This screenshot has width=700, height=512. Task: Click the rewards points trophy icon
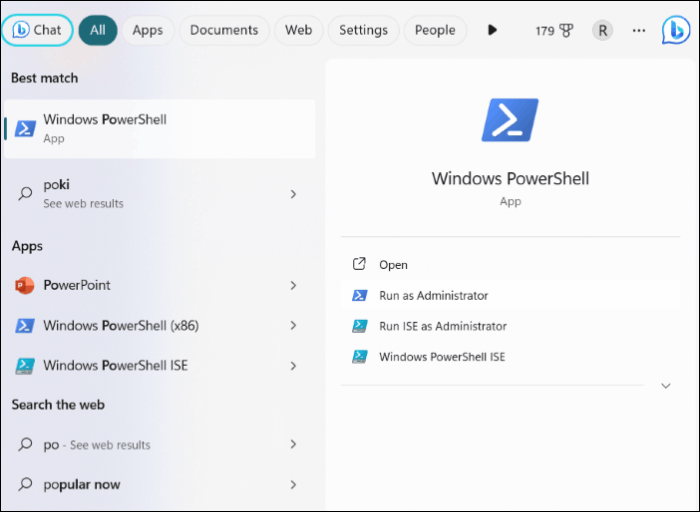point(567,30)
